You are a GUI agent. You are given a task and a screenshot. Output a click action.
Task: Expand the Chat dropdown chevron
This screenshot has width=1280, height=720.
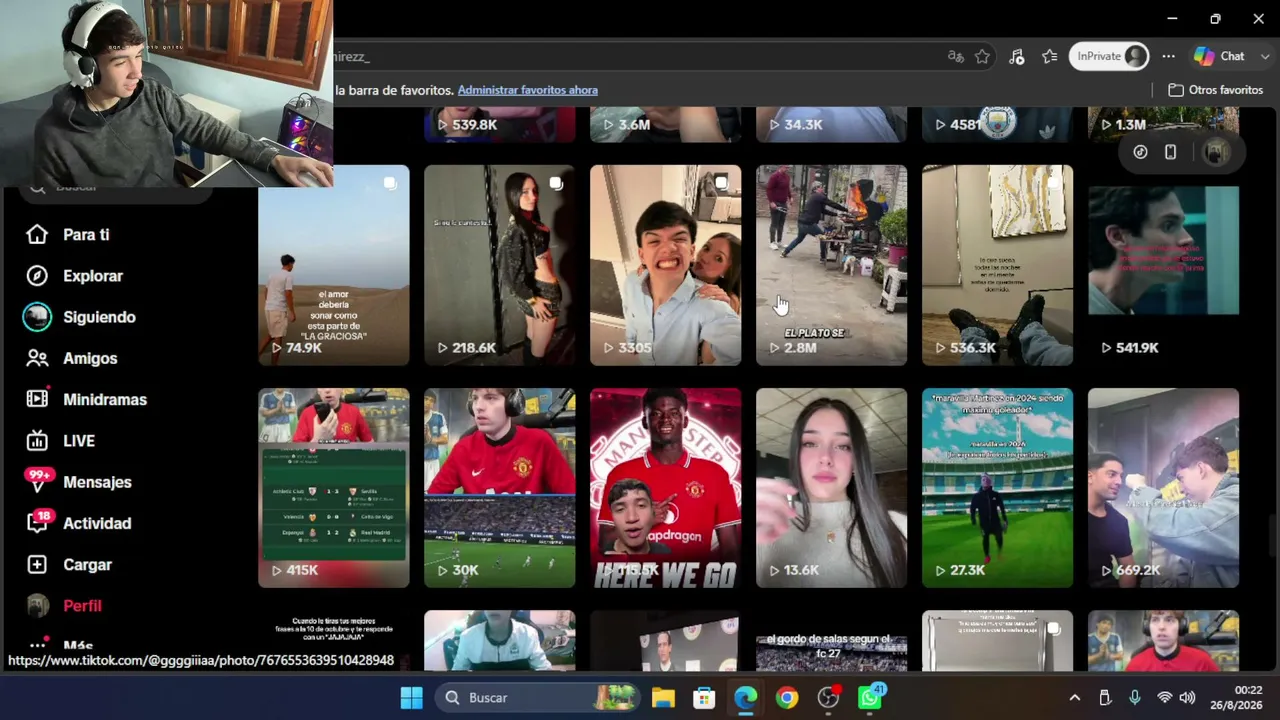pos(1265,57)
